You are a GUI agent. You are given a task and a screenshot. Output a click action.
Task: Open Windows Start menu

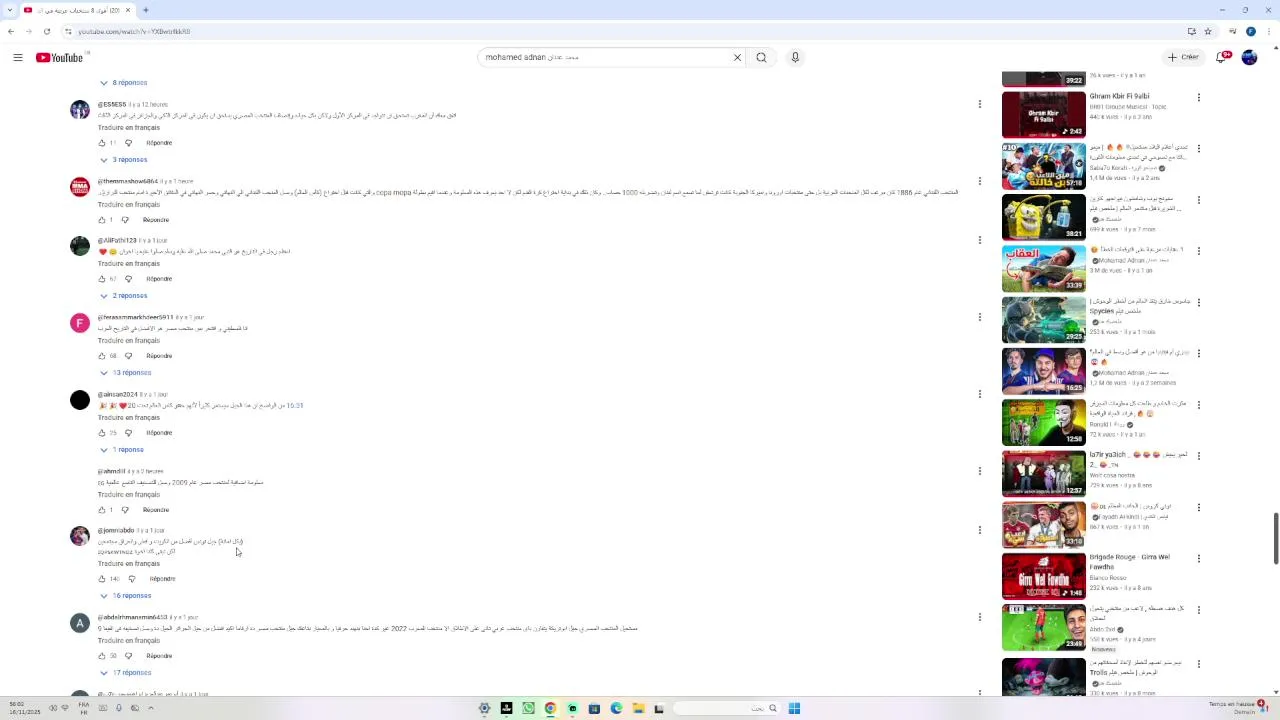point(794,708)
